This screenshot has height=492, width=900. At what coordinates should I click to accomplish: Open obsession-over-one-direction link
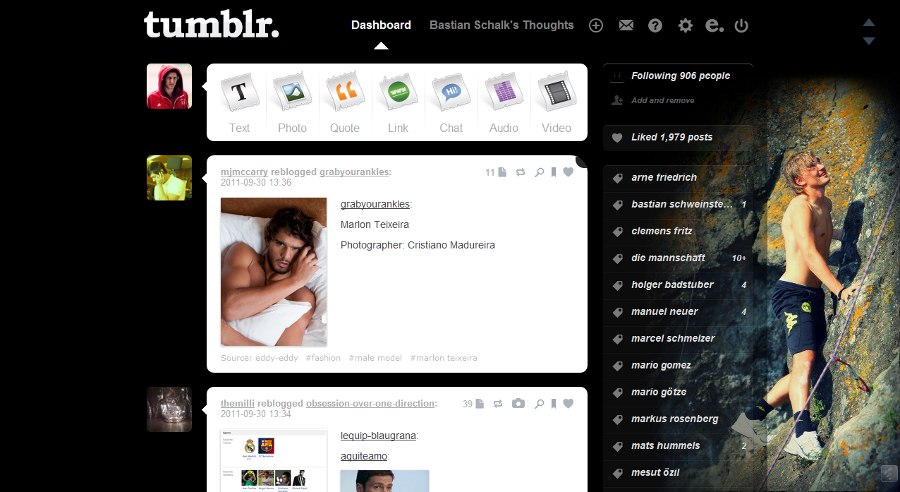click(x=370, y=404)
